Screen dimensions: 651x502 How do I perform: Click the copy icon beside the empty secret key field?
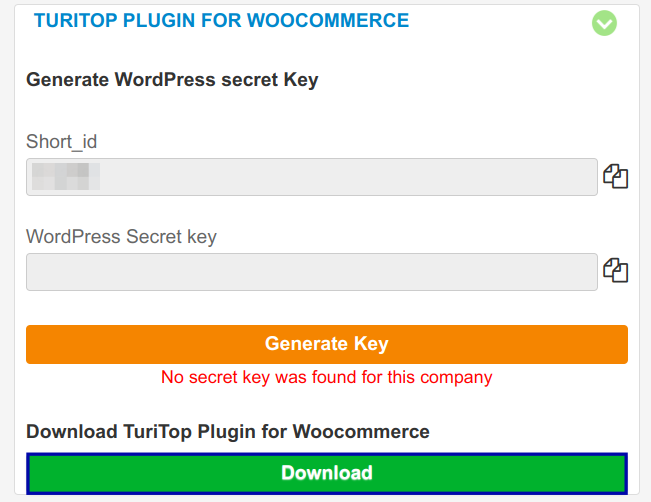(615, 270)
